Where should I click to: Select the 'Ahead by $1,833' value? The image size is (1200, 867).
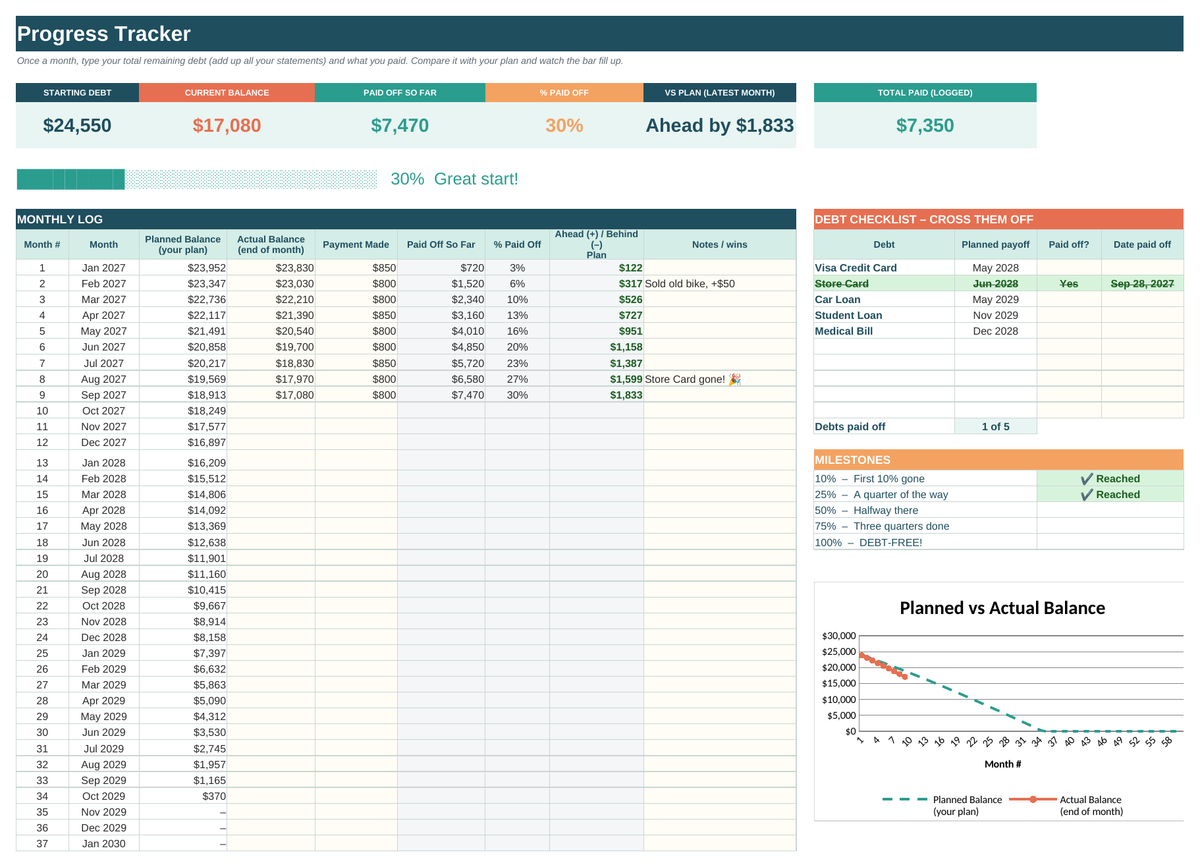pos(720,125)
